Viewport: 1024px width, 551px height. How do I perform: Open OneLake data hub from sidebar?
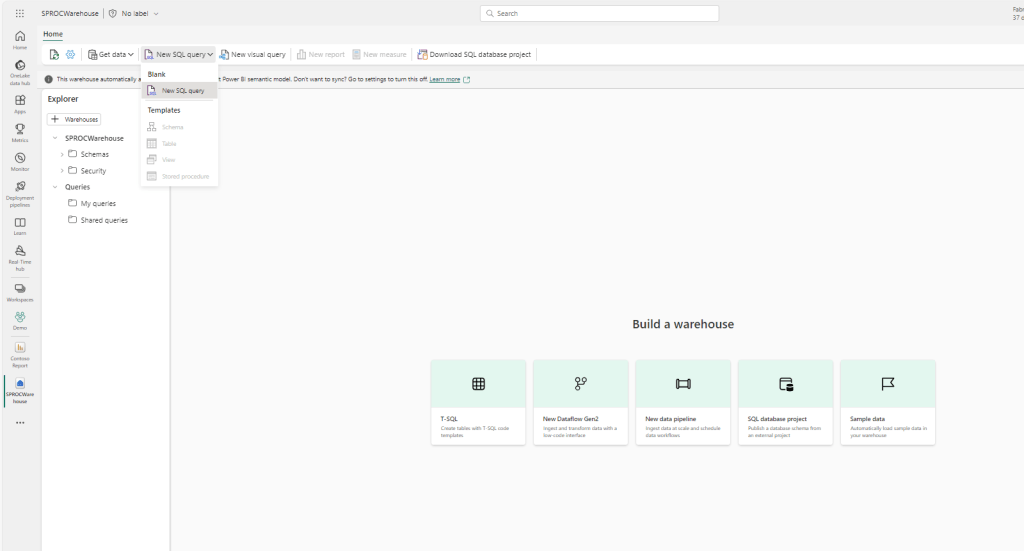coord(20,72)
